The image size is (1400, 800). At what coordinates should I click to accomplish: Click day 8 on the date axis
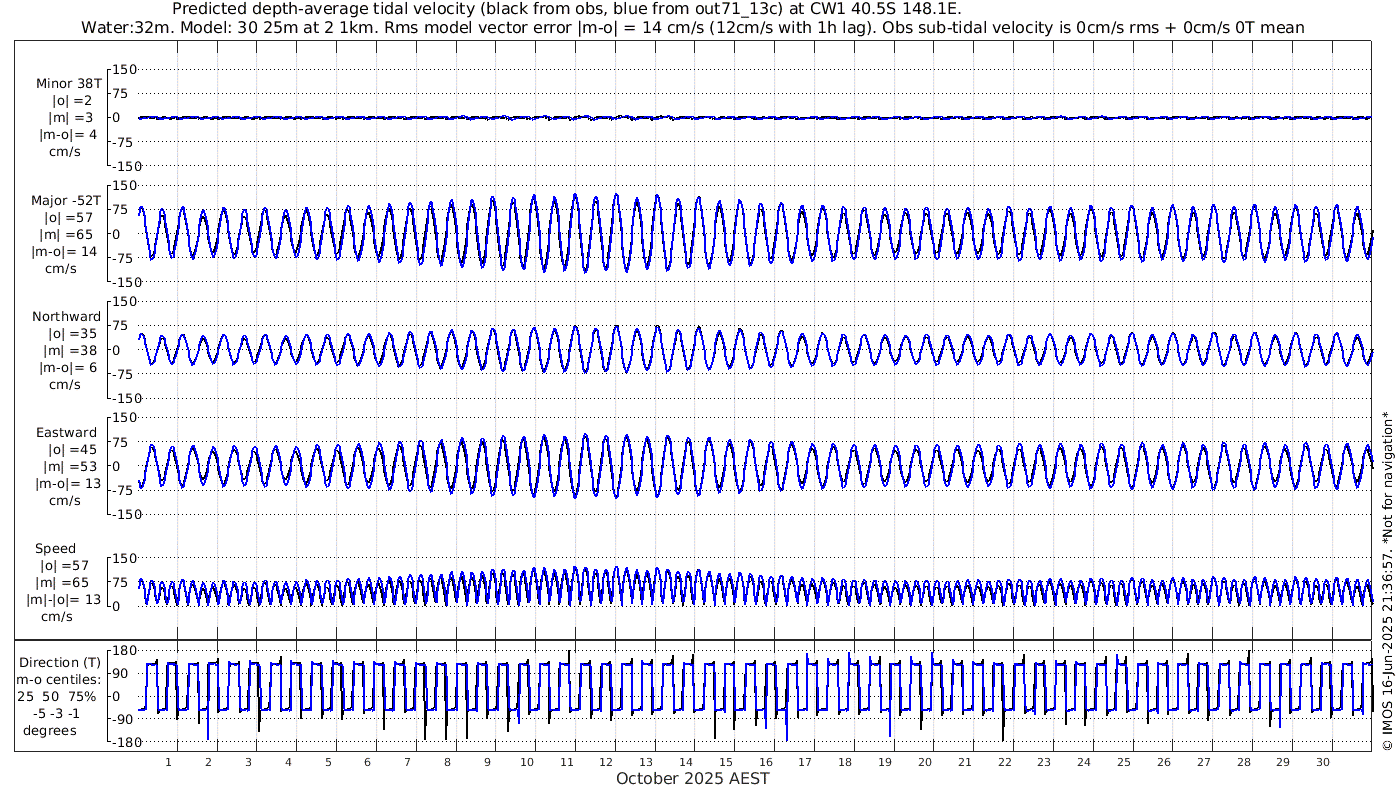(x=447, y=762)
